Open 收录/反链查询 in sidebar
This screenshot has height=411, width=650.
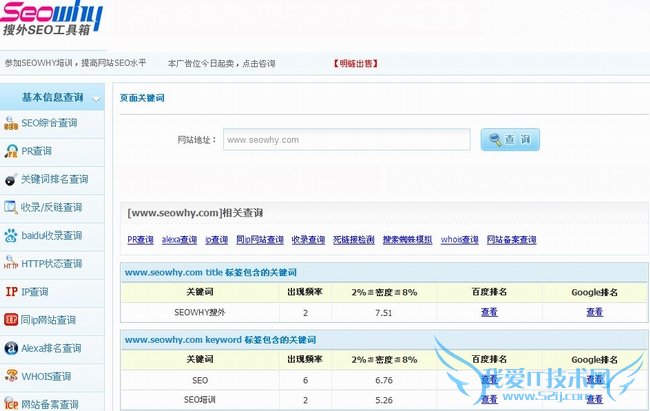pos(52,207)
